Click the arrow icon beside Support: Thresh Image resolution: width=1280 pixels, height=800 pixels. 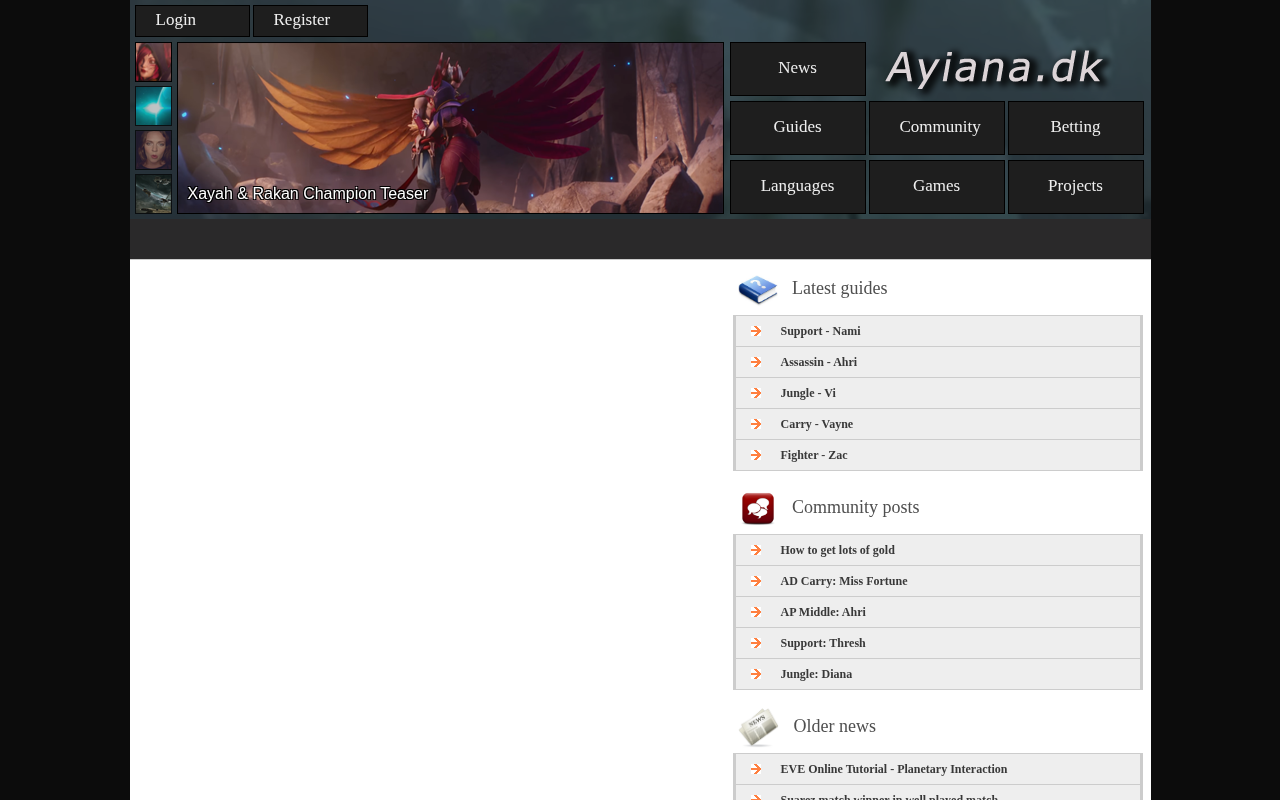(756, 643)
